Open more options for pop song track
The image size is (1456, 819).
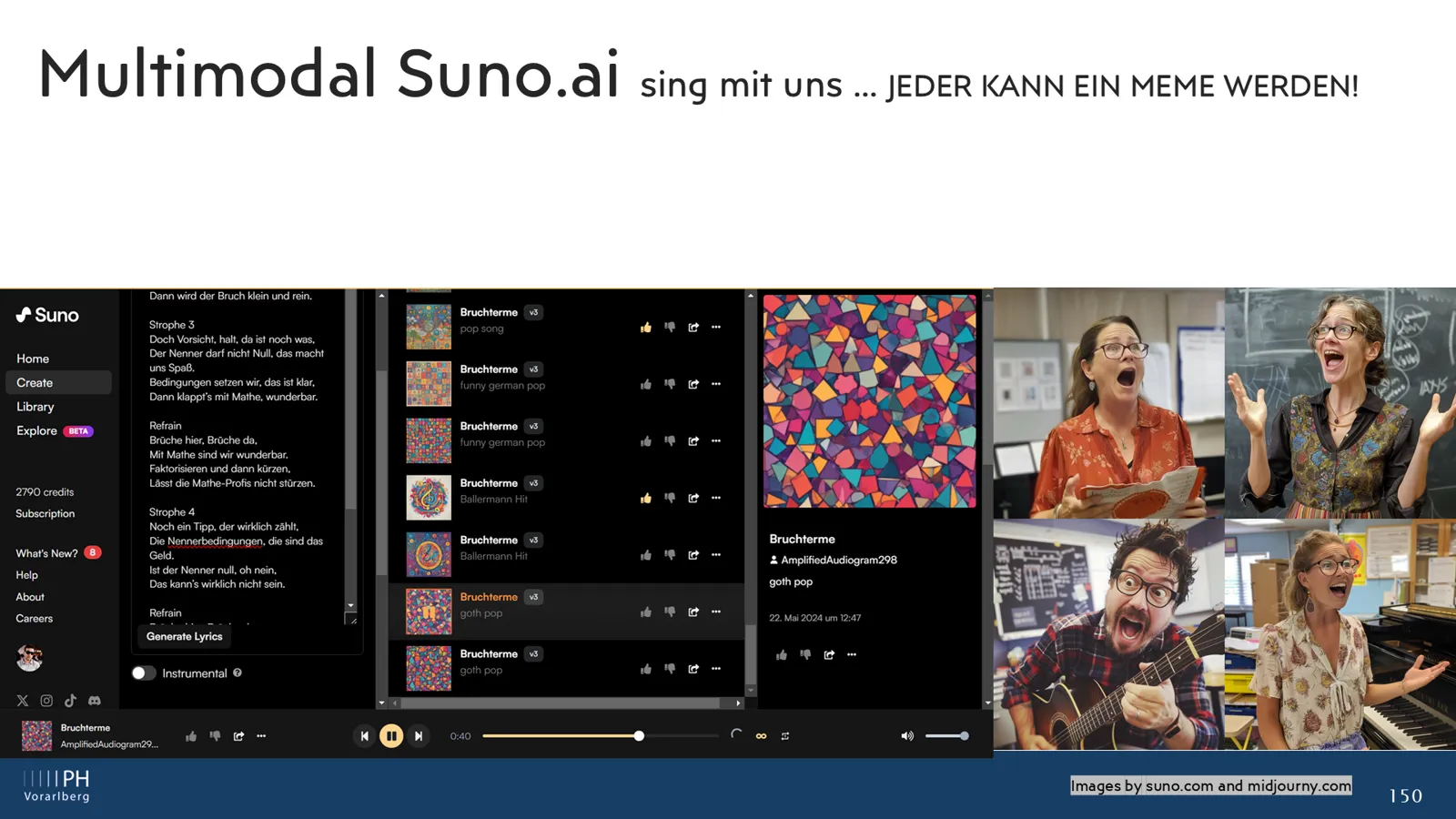pos(716,327)
